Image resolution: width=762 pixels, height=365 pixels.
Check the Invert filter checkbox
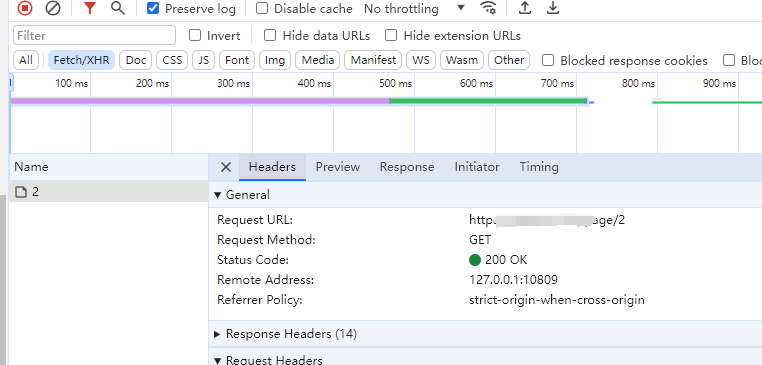pyautogui.click(x=195, y=35)
